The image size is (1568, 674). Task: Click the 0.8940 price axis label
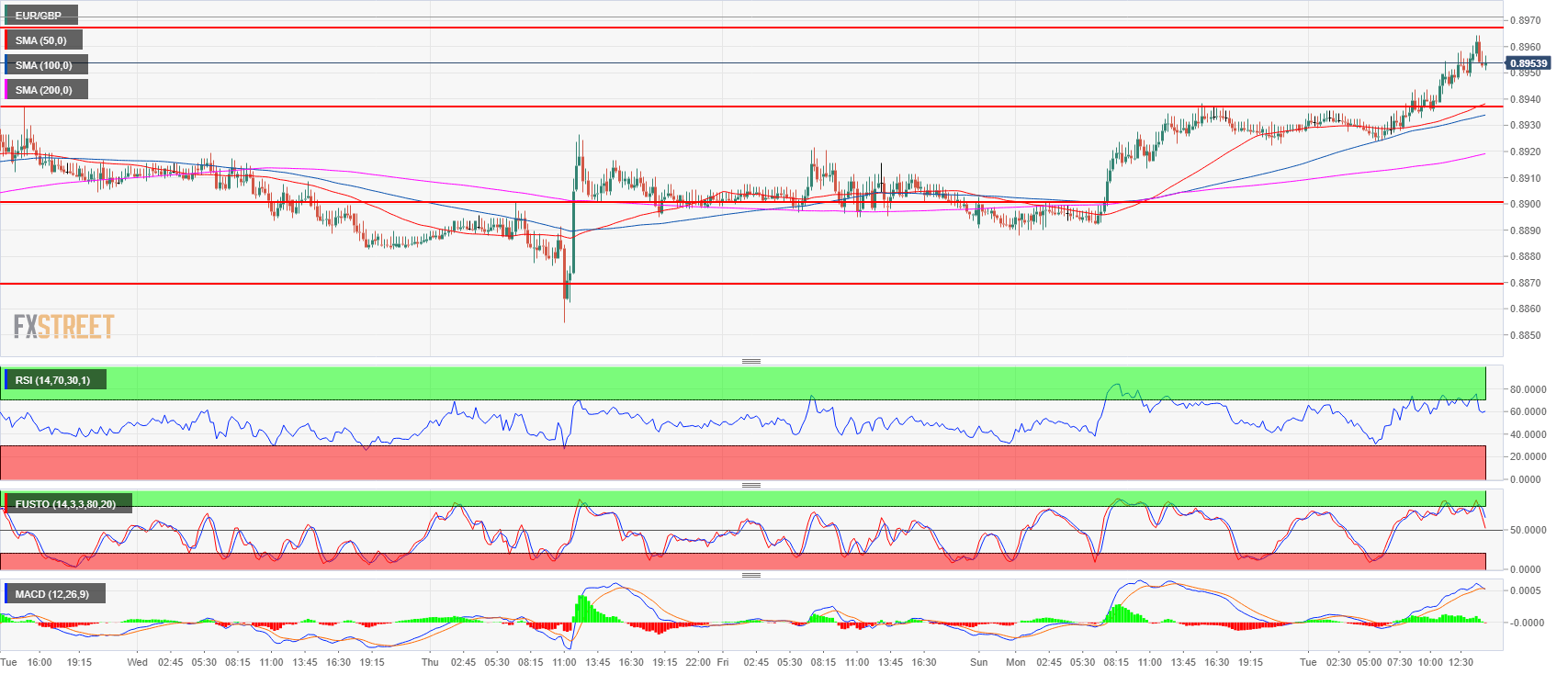[1526, 99]
